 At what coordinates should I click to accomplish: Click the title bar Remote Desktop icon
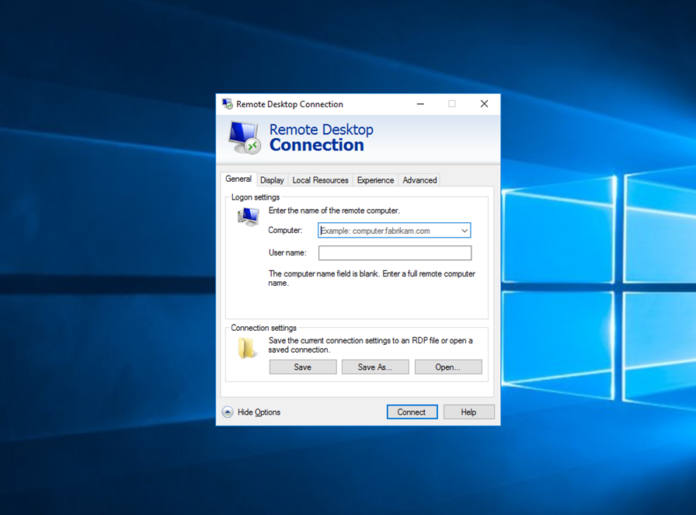(227, 104)
